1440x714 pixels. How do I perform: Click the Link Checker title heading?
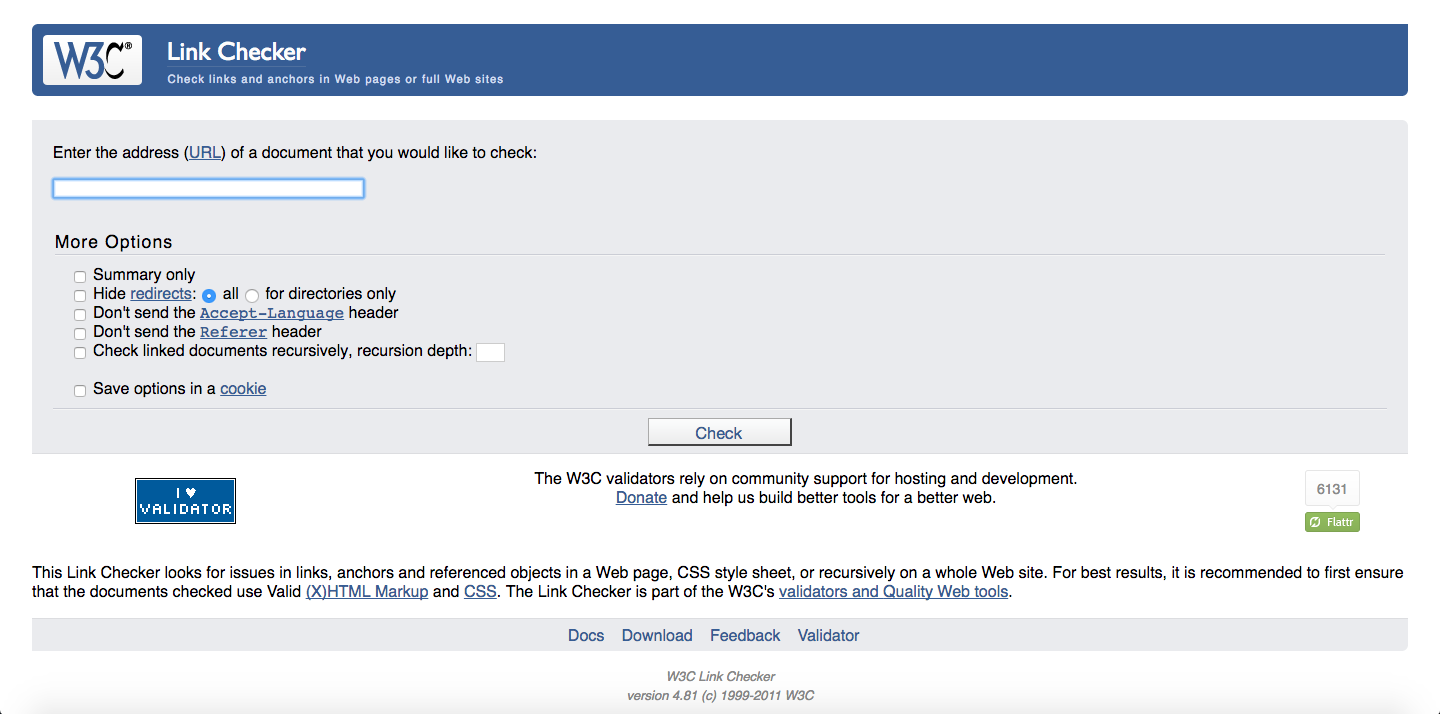[x=236, y=52]
